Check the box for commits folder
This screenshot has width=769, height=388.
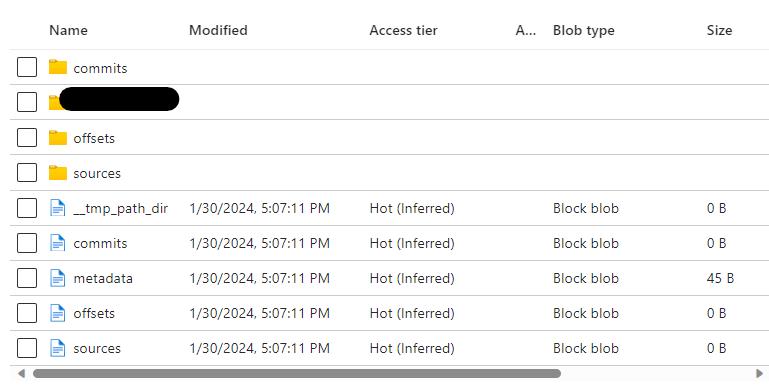coord(27,67)
